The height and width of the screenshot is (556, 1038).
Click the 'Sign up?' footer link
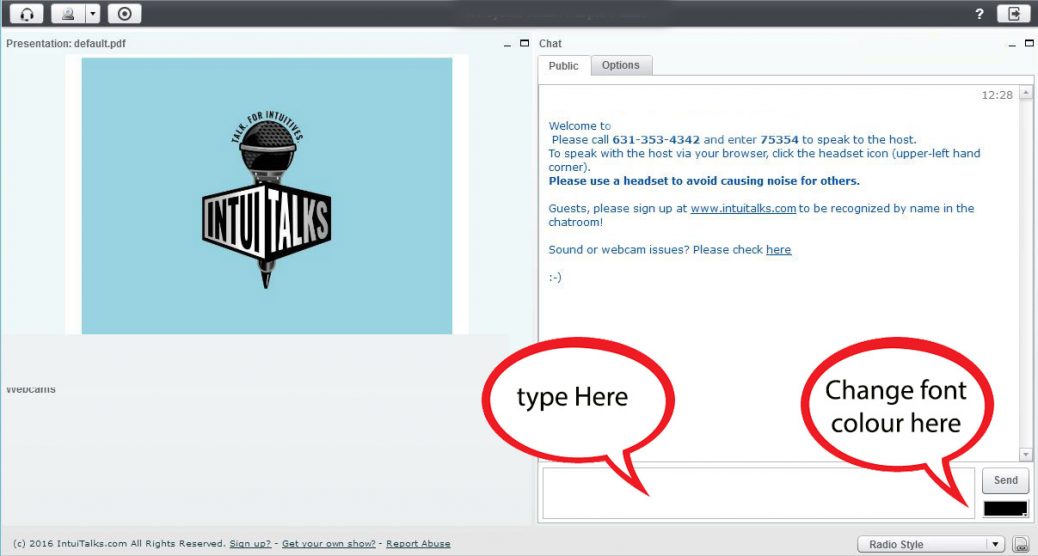pyautogui.click(x=250, y=543)
